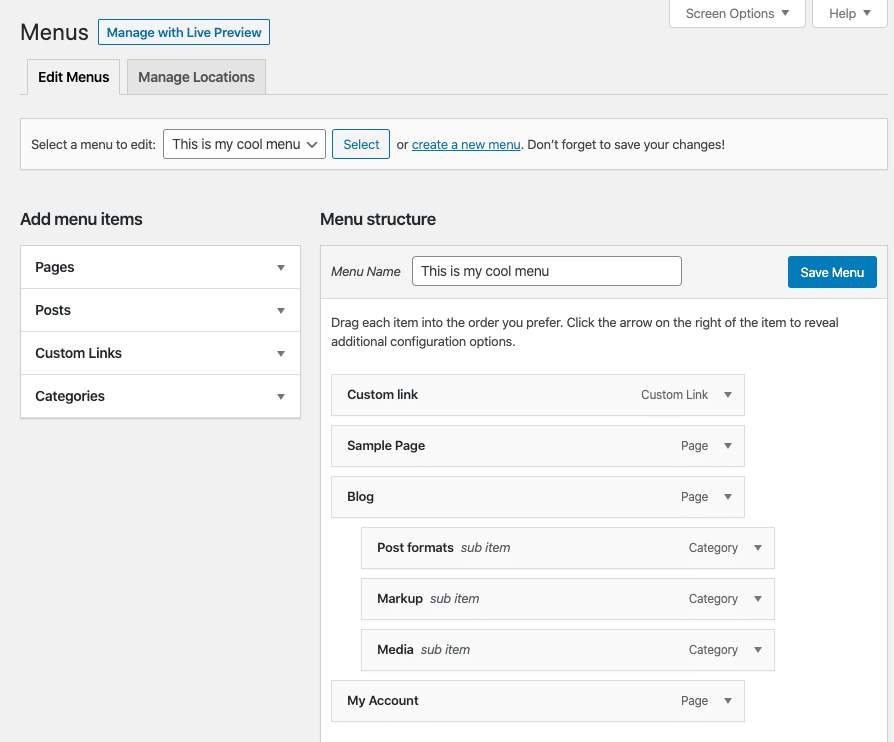Open the Help dropdown

tap(849, 13)
